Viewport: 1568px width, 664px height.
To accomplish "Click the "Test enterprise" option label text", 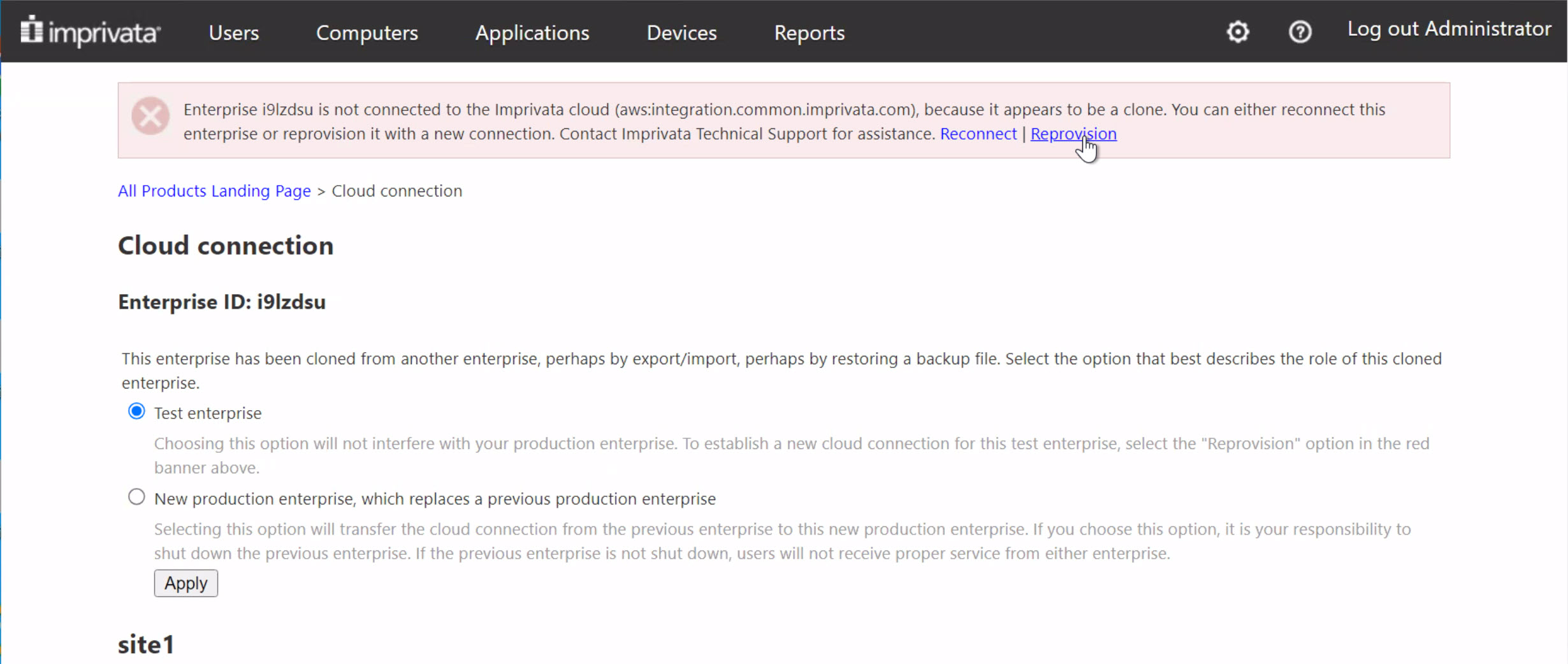I will pyautogui.click(x=208, y=413).
